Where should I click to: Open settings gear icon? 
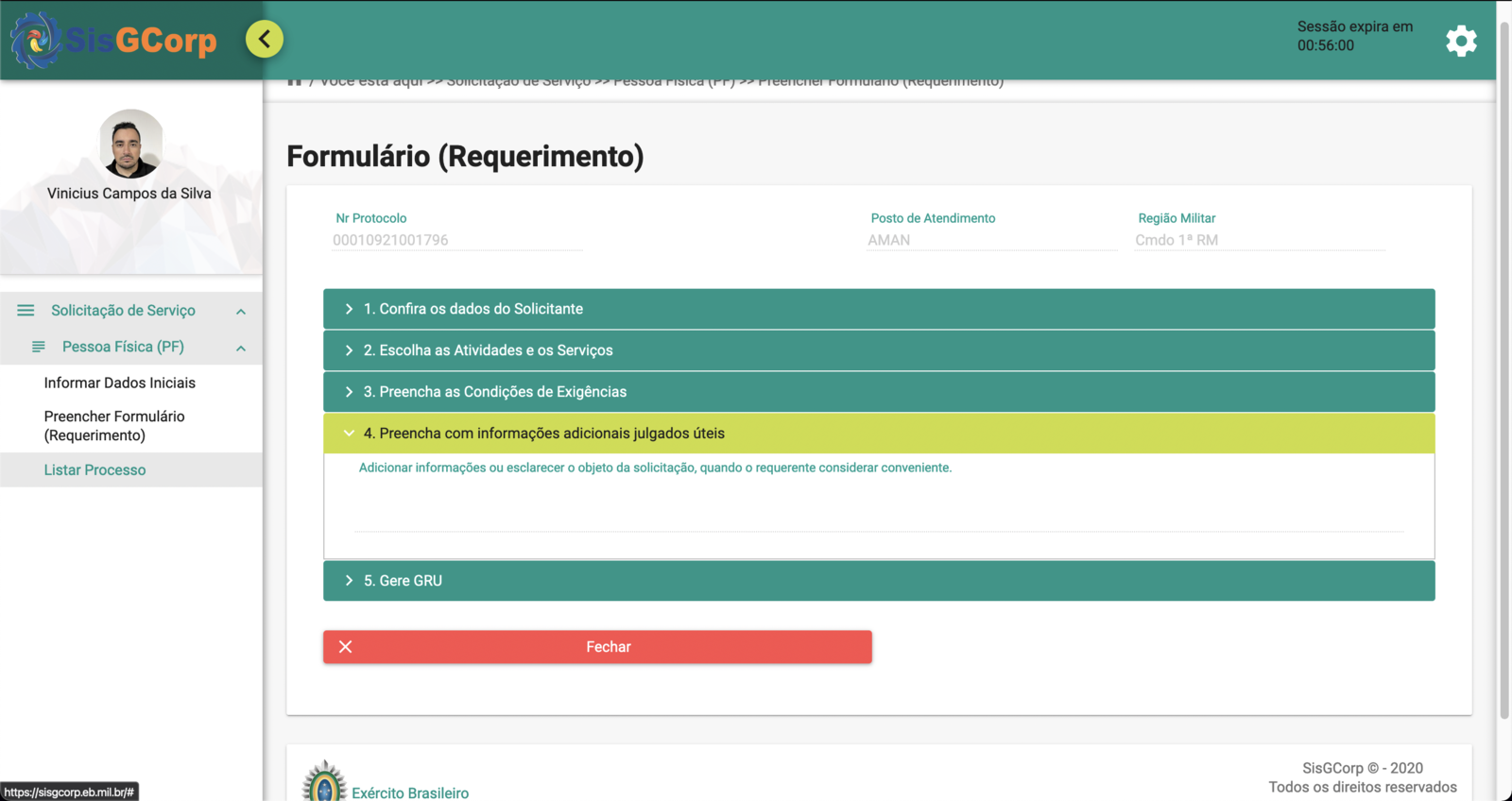(x=1461, y=41)
